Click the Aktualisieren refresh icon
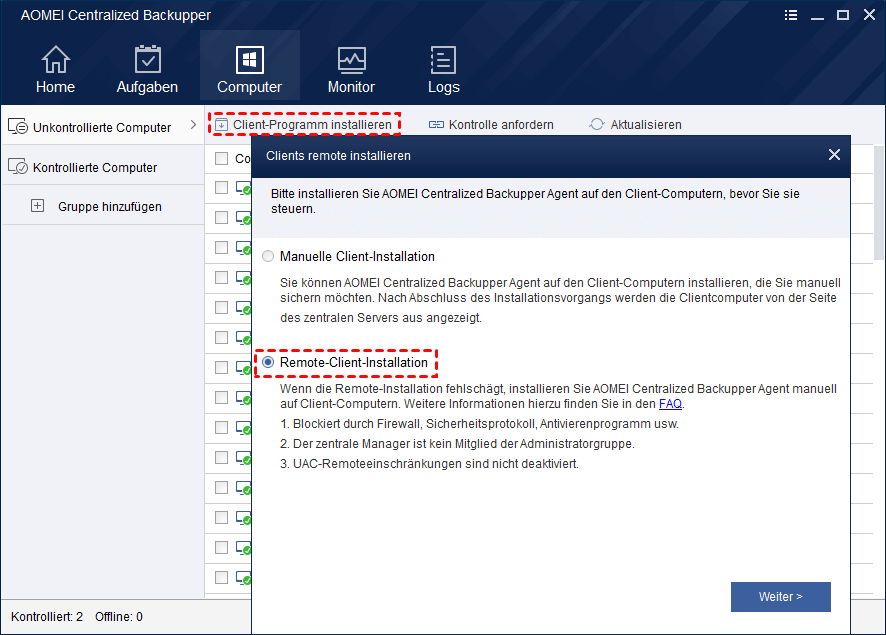Screen dimensions: 886x635 (x=597, y=124)
